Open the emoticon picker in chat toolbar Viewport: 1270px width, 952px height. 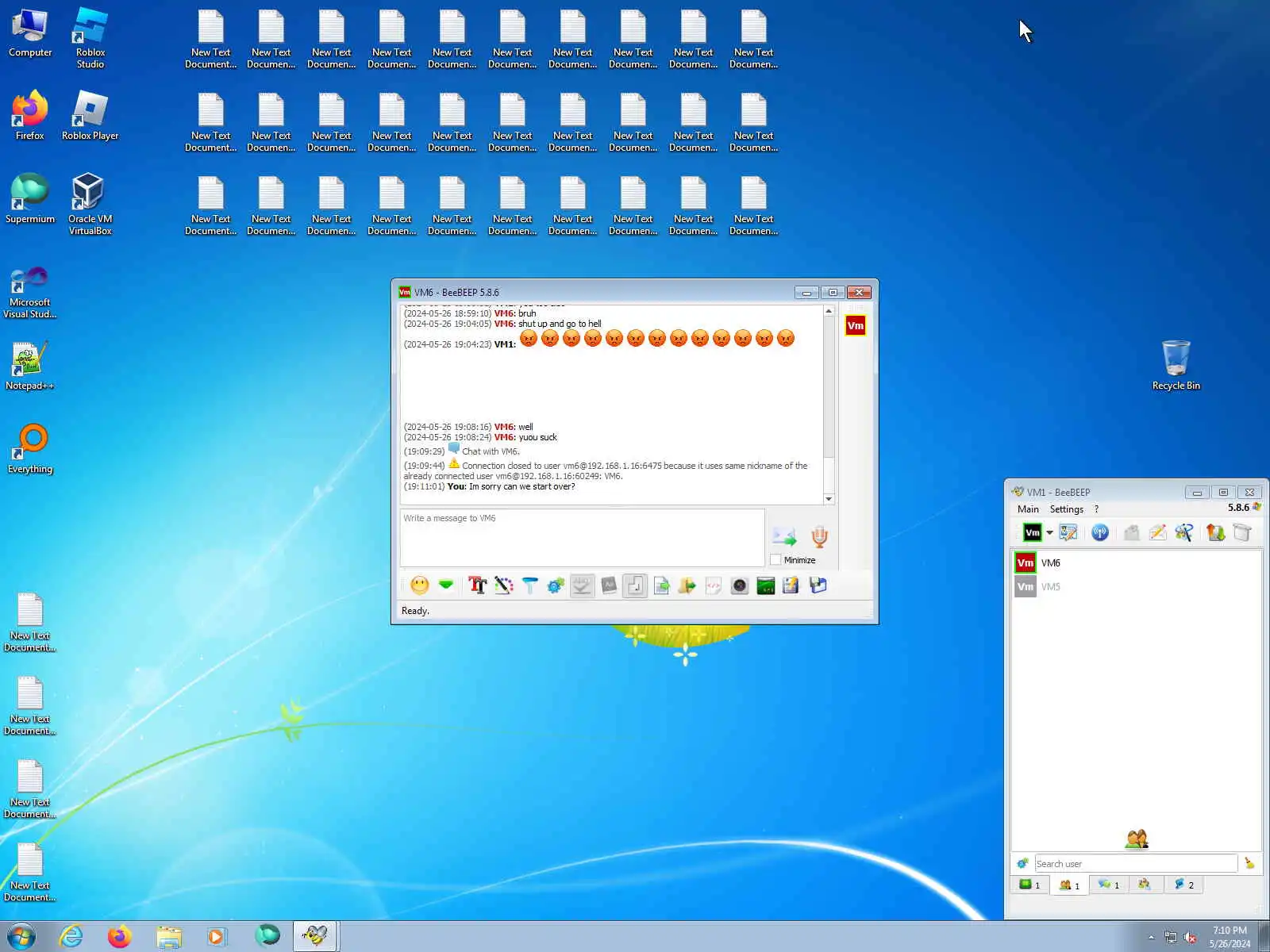tap(420, 585)
